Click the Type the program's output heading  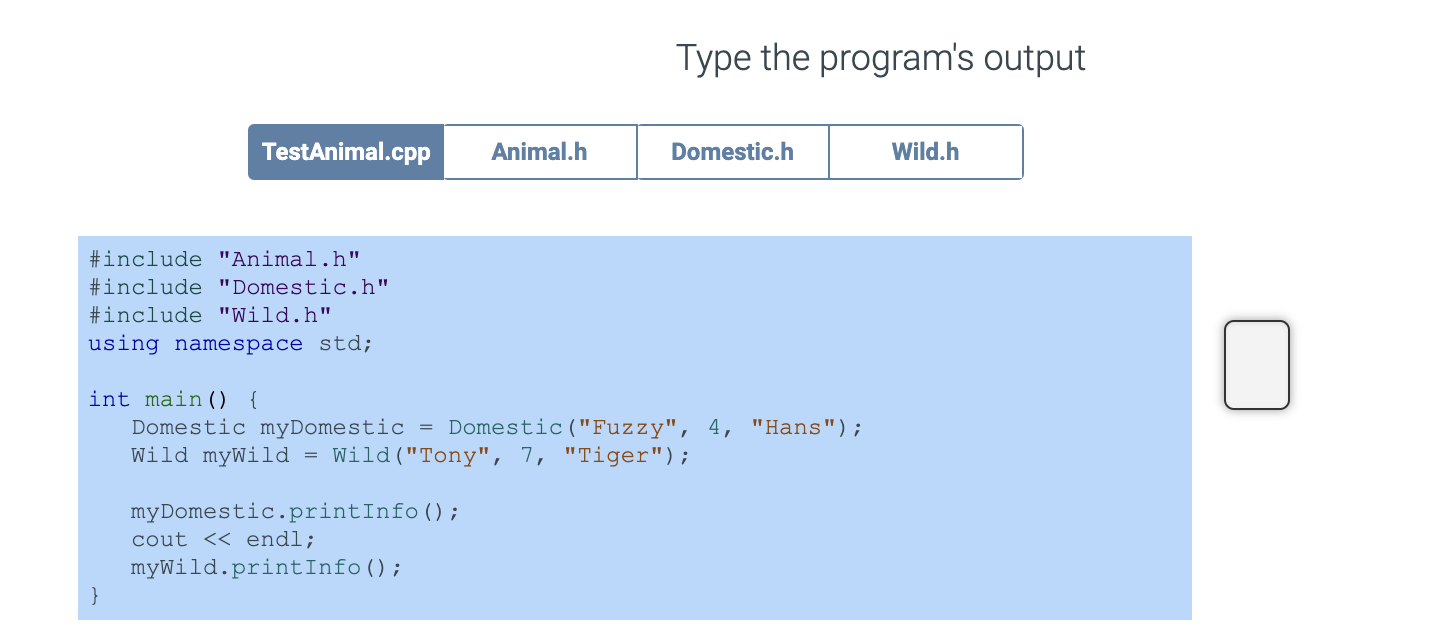[880, 57]
